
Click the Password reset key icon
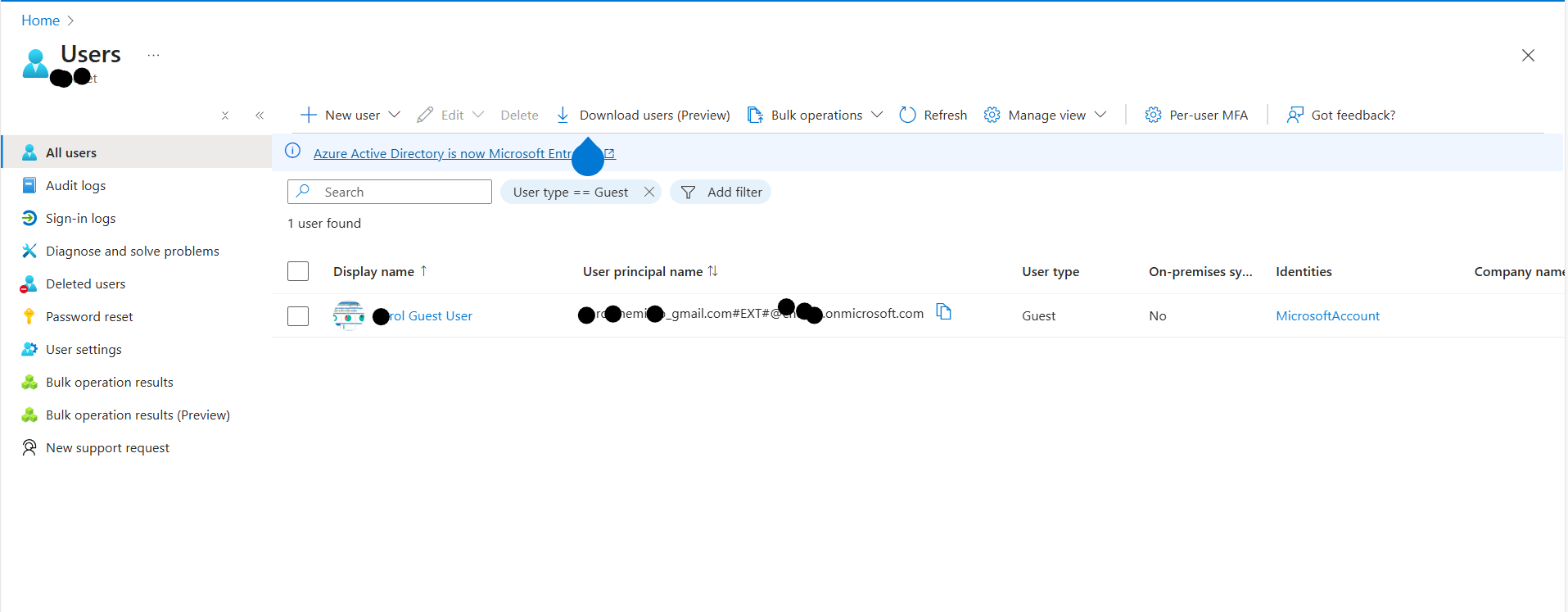tap(29, 316)
